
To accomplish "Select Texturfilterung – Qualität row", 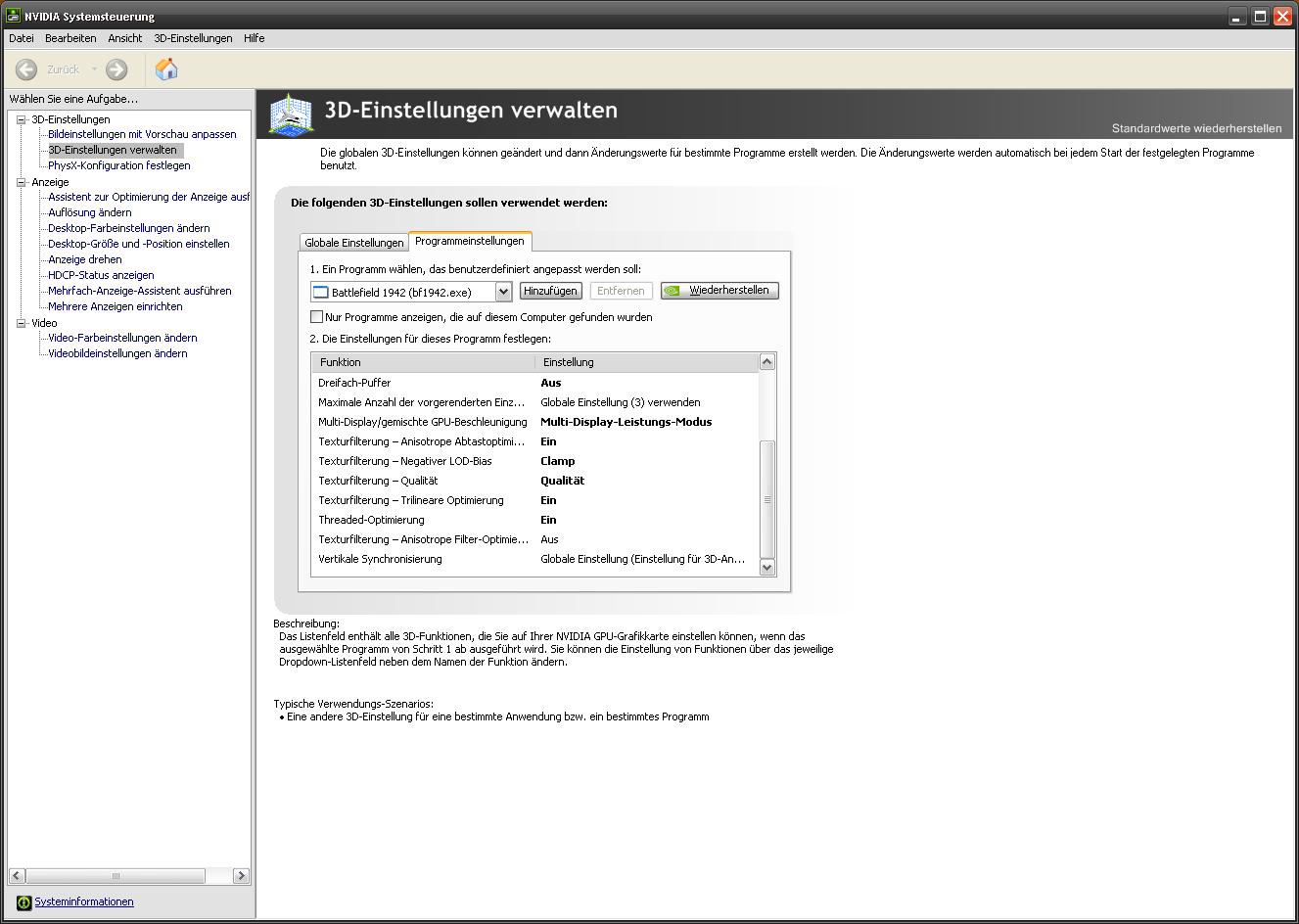I will tap(535, 481).
